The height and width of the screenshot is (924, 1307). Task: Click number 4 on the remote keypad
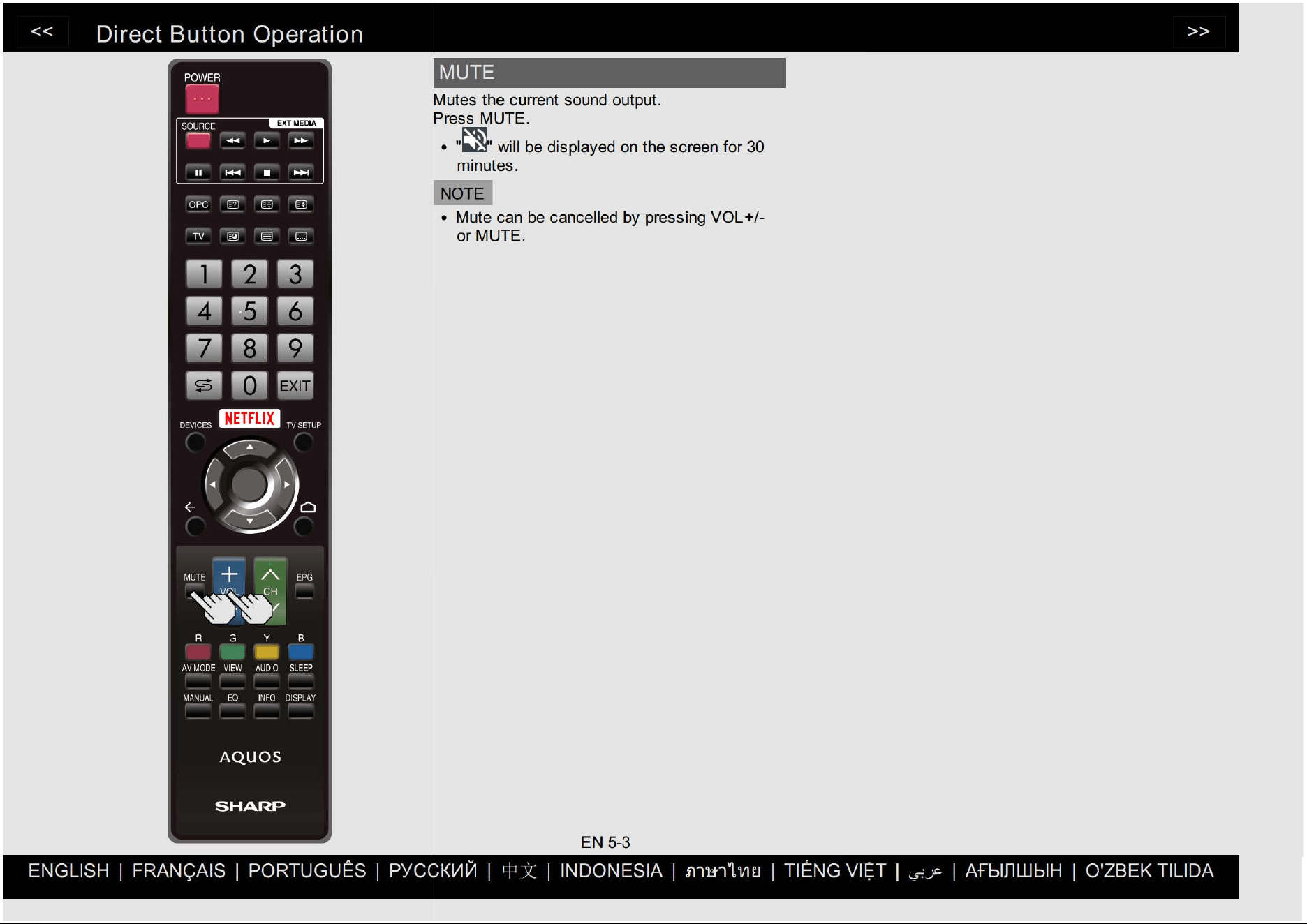pyautogui.click(x=204, y=311)
